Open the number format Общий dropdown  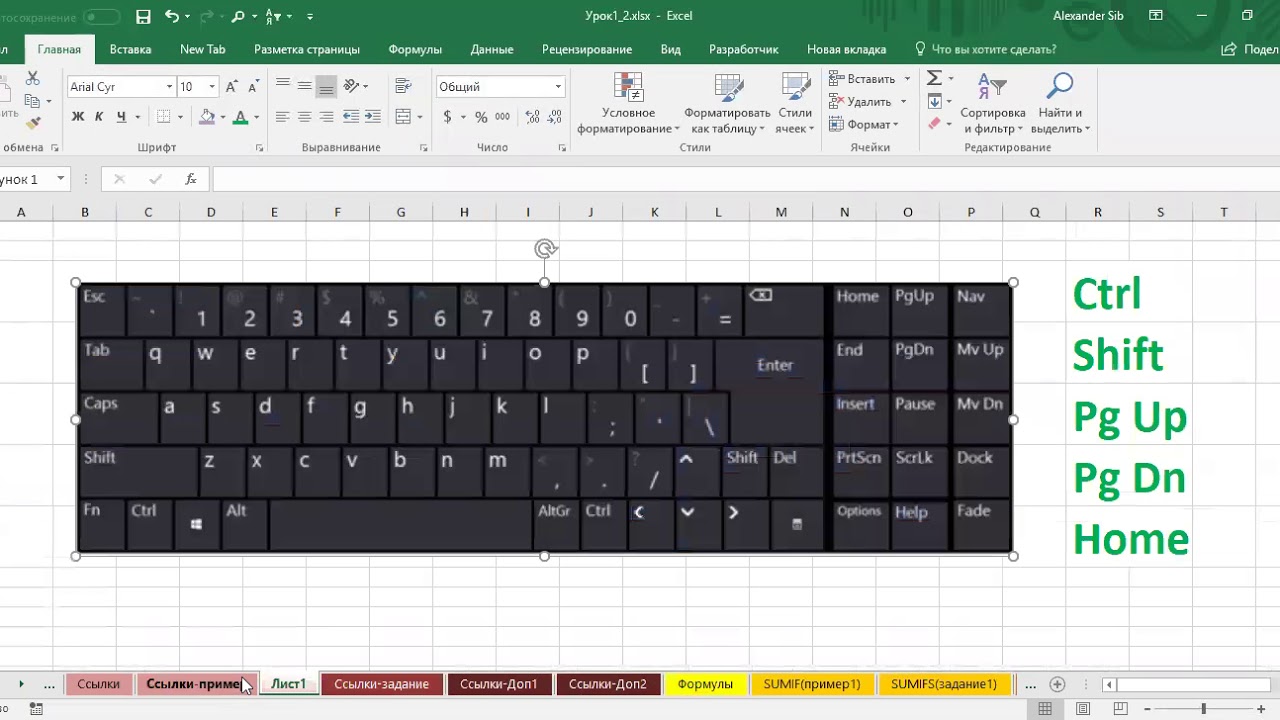pyautogui.click(x=558, y=87)
